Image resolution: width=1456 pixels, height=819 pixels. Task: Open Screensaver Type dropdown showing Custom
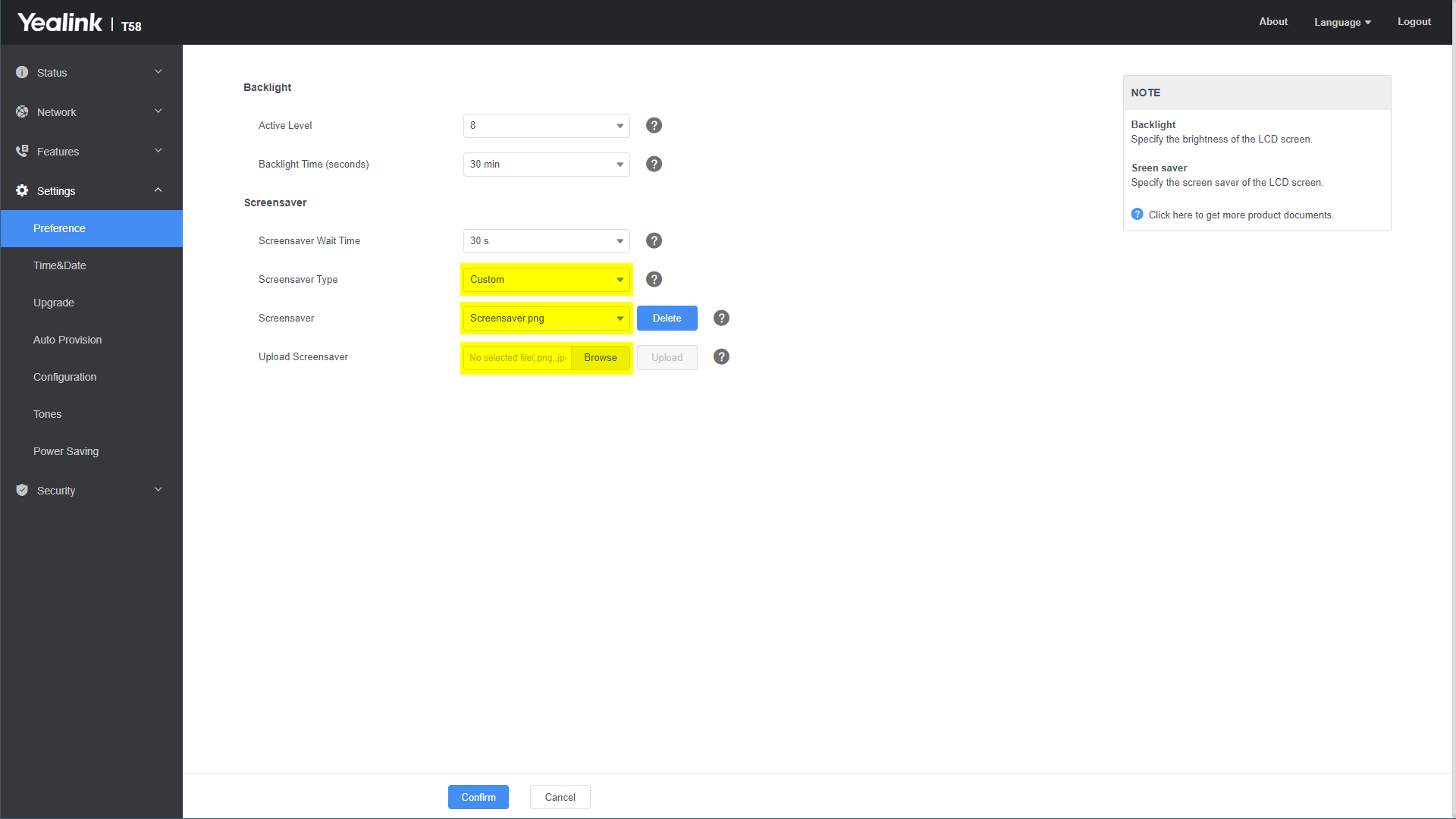coord(546,280)
